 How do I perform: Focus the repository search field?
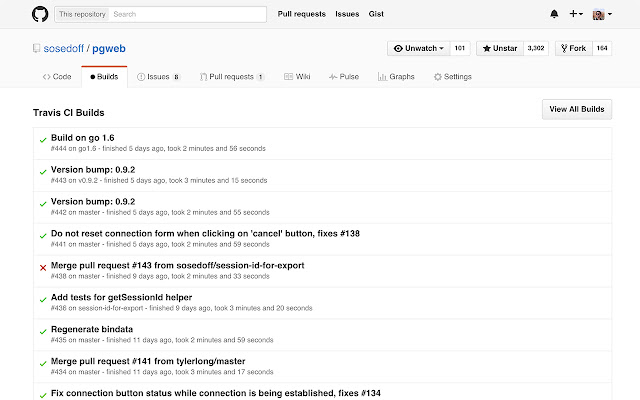[x=188, y=14]
